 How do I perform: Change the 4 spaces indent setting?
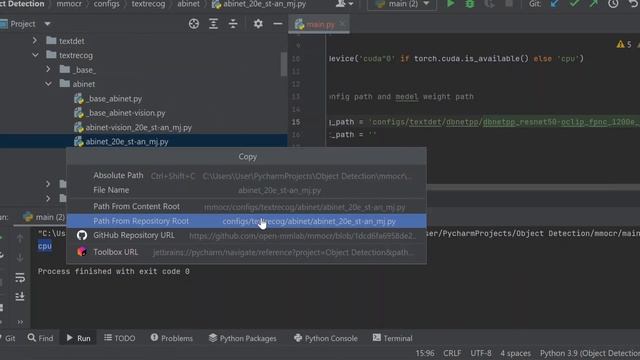click(516, 353)
